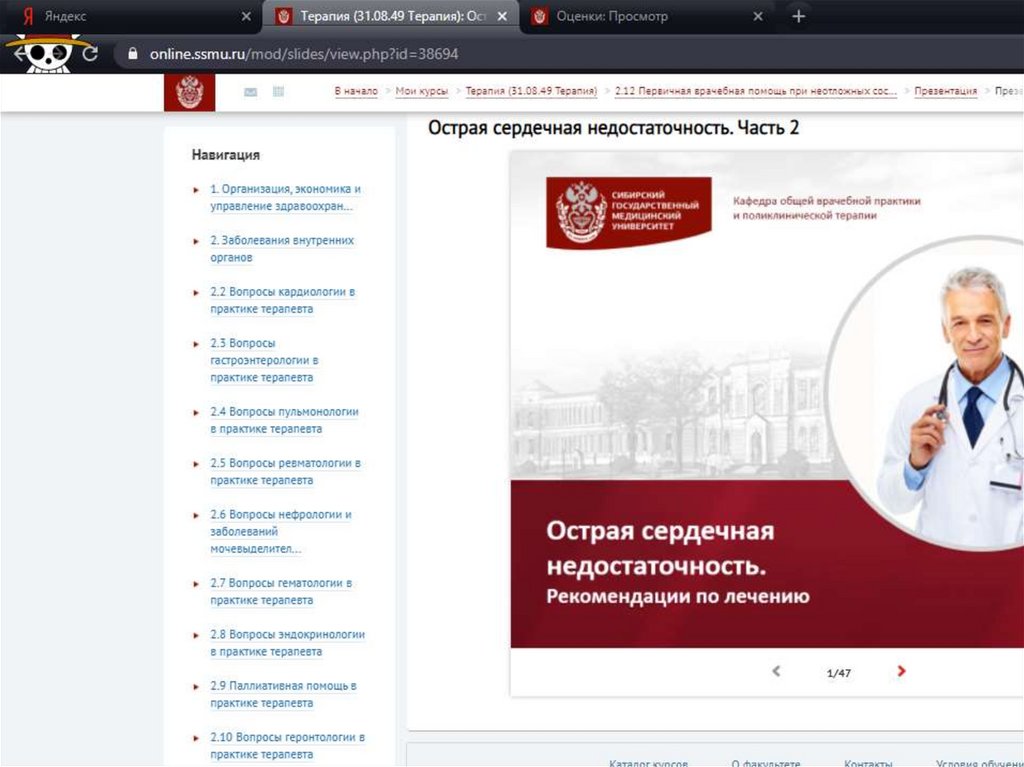This screenshot has height=767, width=1024.
Task: Open section 1. Организация, экономика и управление
Action: coord(285,197)
